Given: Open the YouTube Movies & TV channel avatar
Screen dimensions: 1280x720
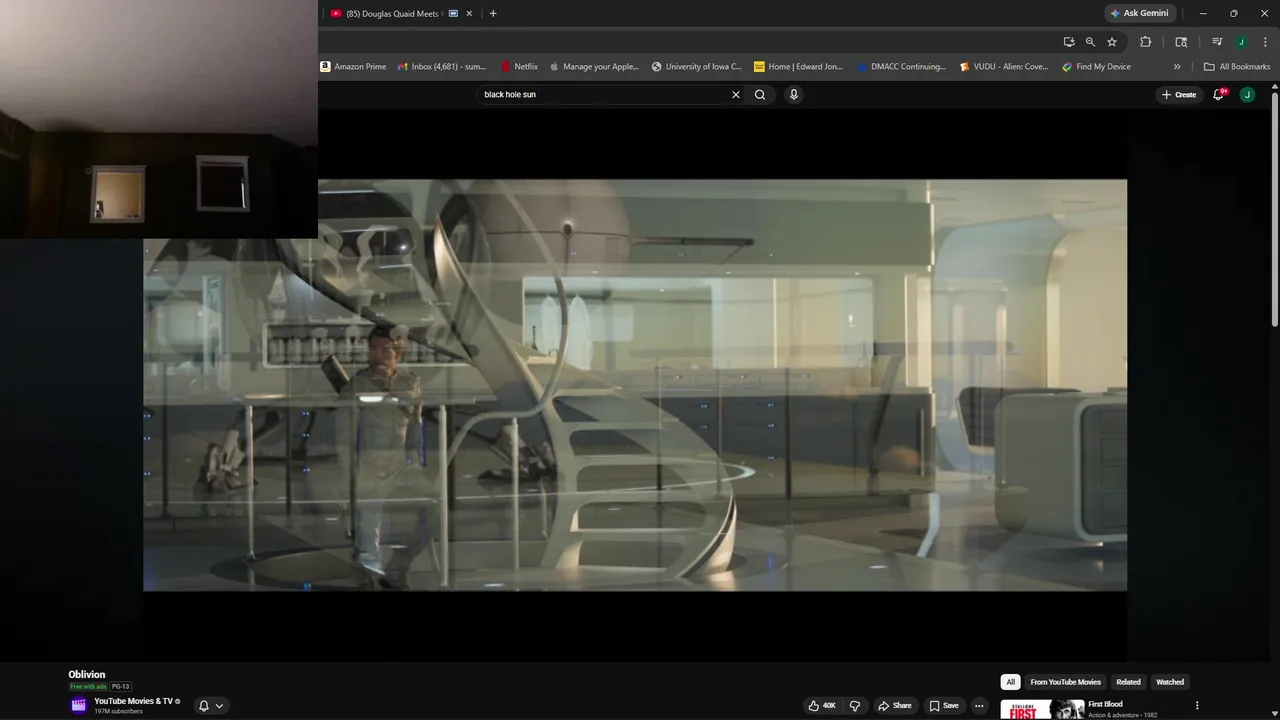Looking at the screenshot, I should pos(79,705).
